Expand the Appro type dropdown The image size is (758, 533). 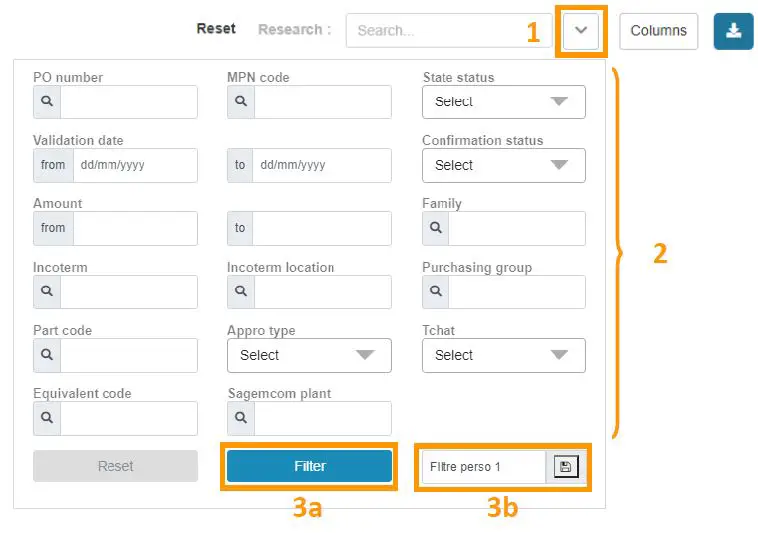(x=309, y=355)
